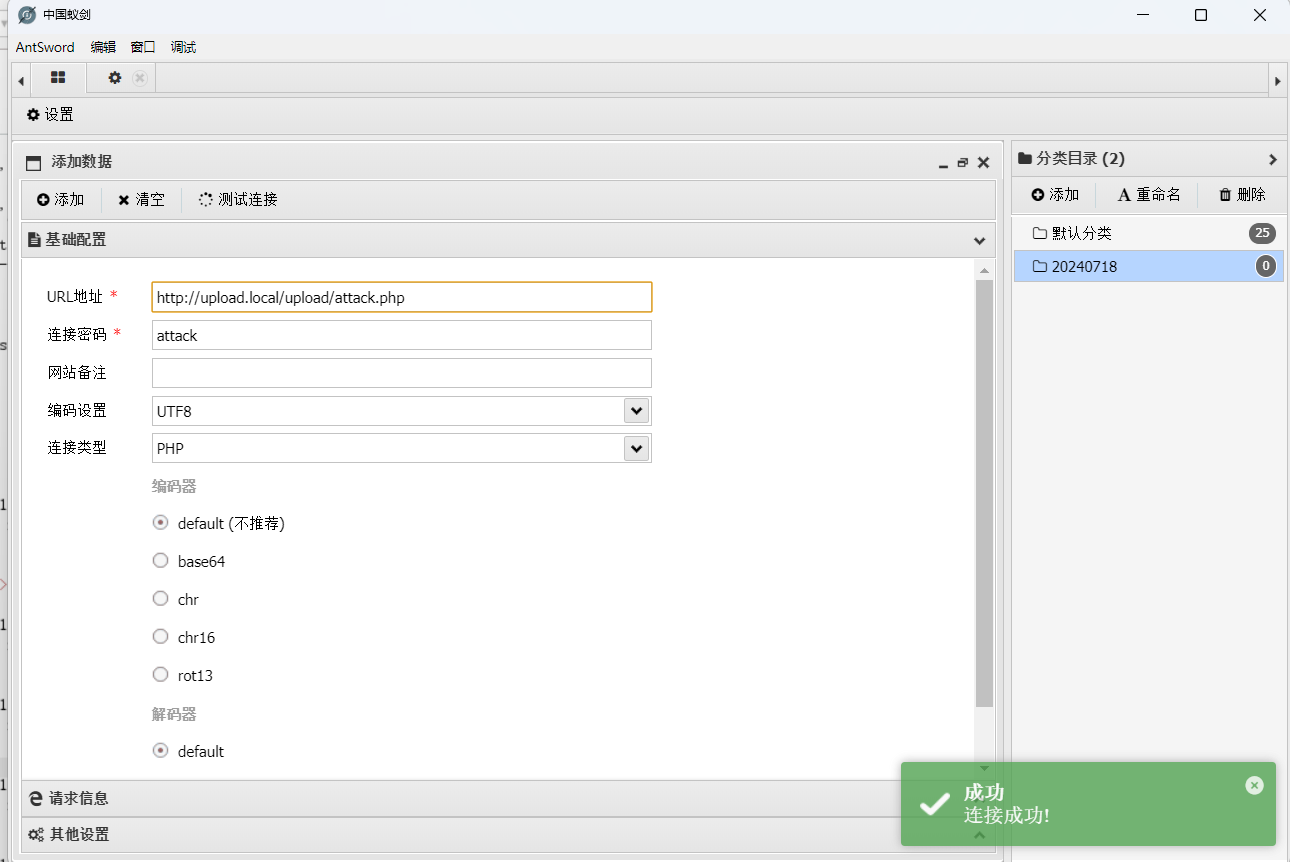Image resolution: width=1290 pixels, height=862 pixels.
Task: Minimize the 添加数据 panel
Action: [x=942, y=163]
